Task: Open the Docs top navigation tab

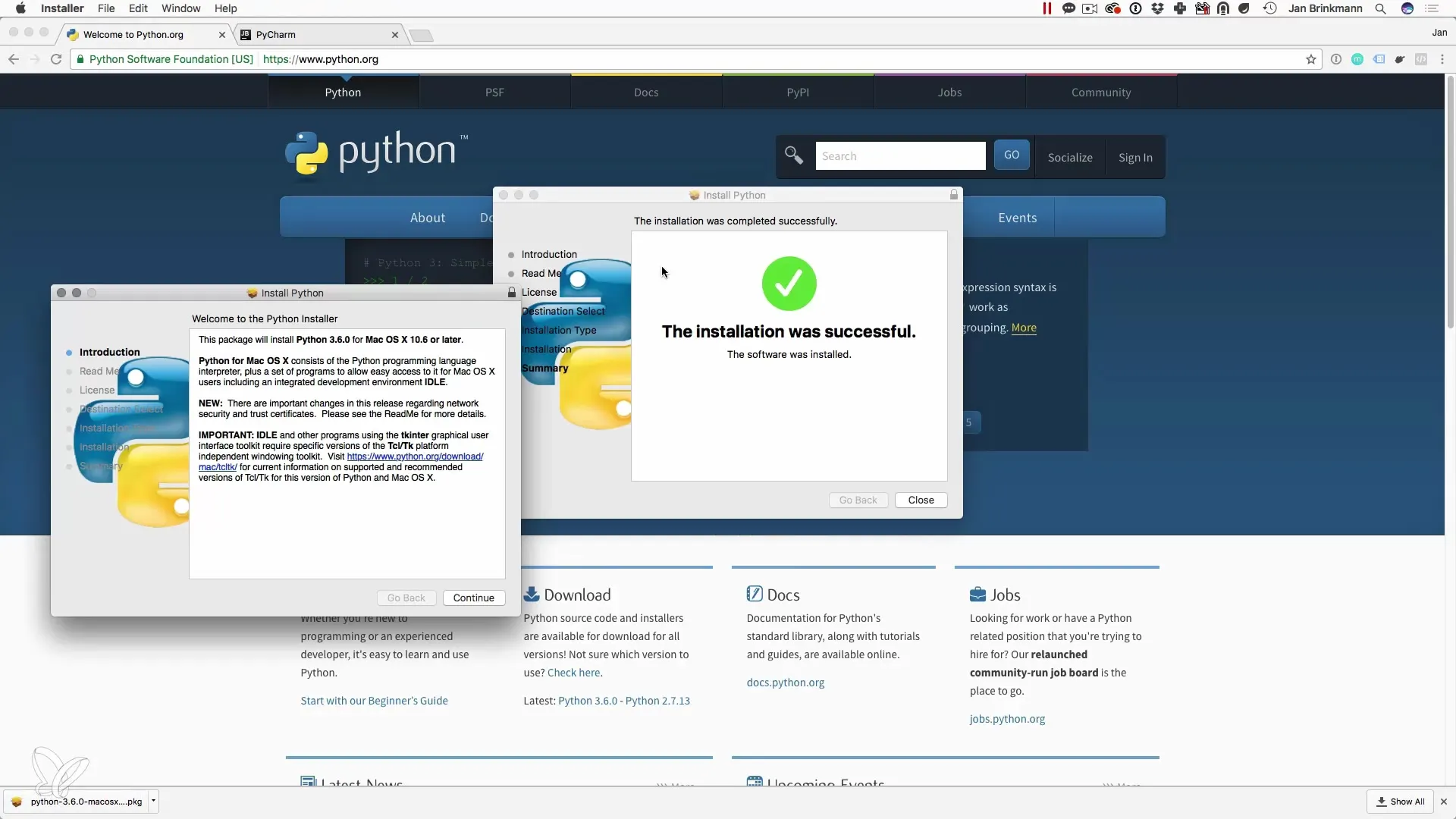Action: coord(646,92)
